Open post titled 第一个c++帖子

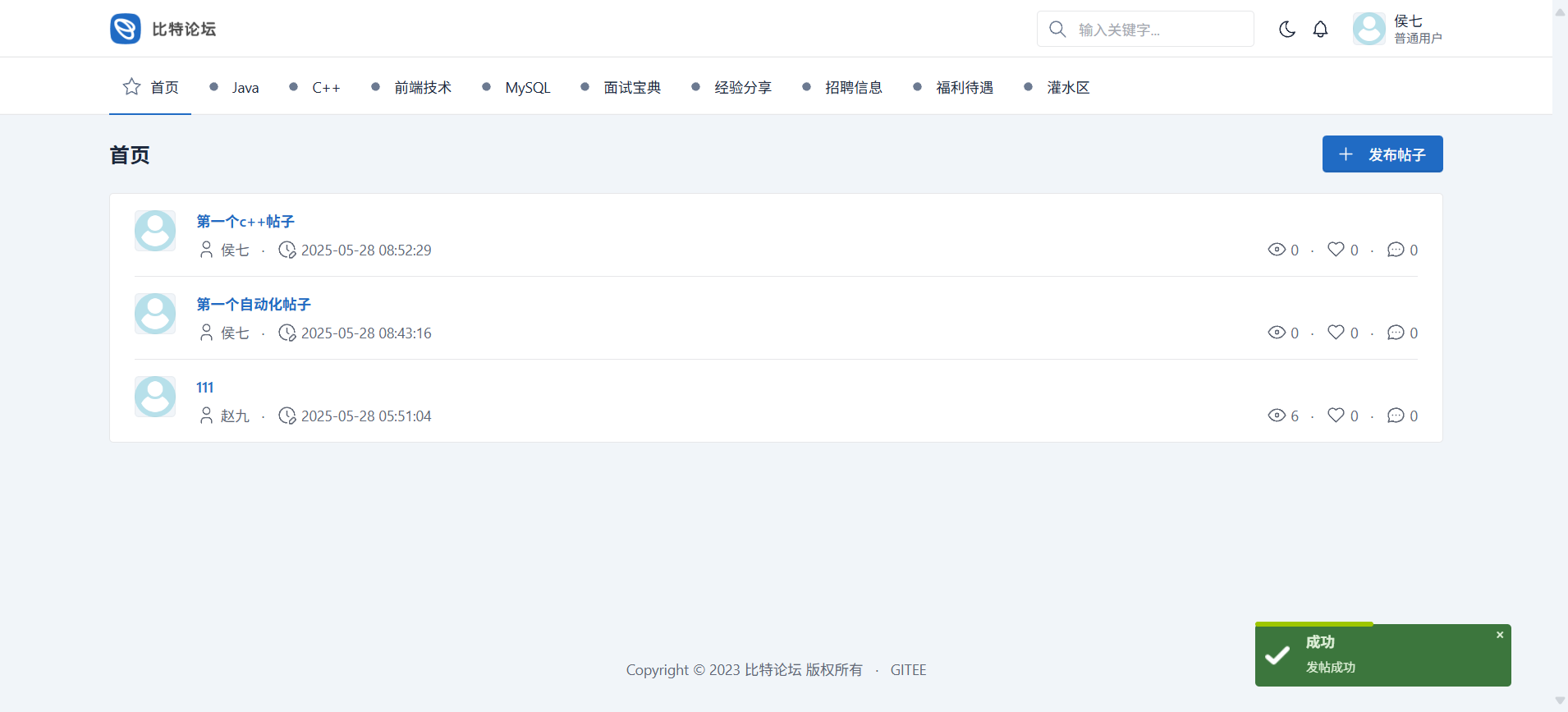(245, 221)
